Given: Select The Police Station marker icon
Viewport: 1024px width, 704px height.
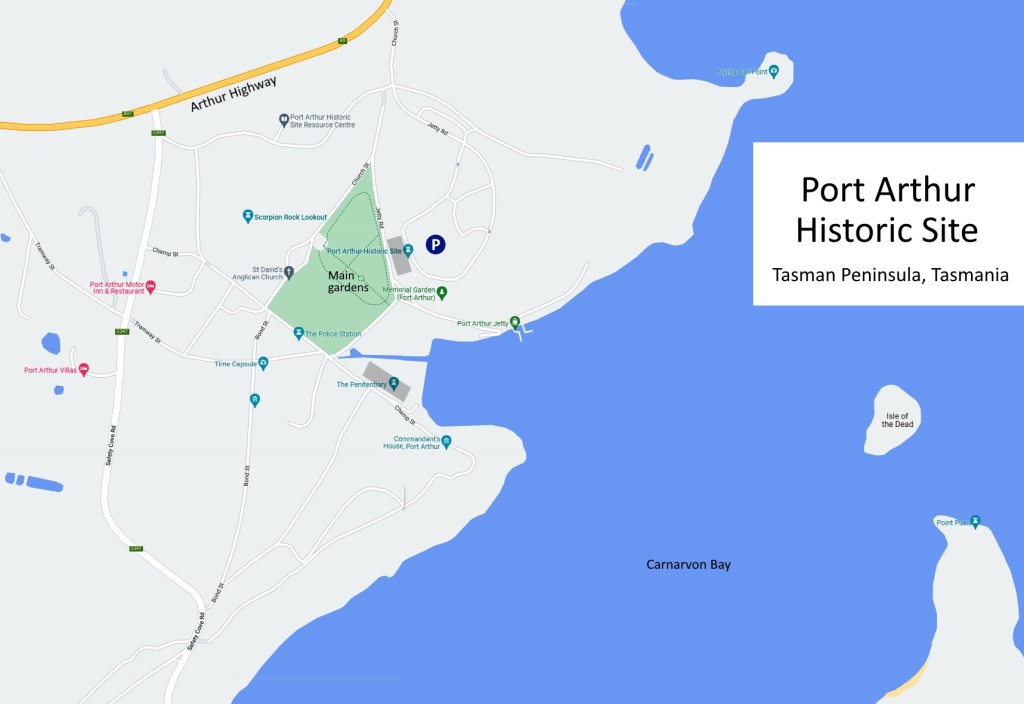Looking at the screenshot, I should [298, 333].
